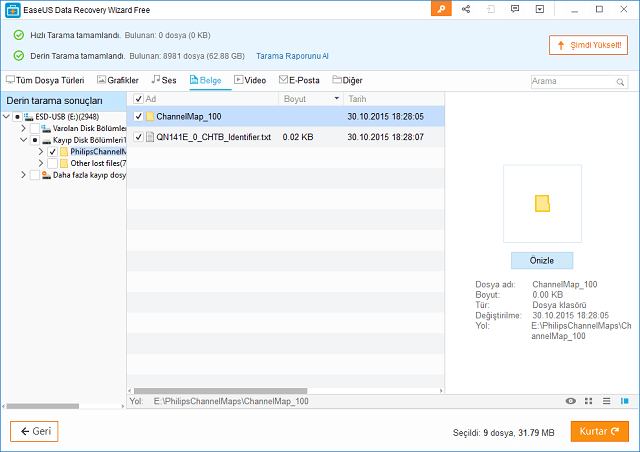Screen dimensions: 640x452
Task: Uncheck the ChannelMap_100 folder checkbox
Action: pos(139,117)
